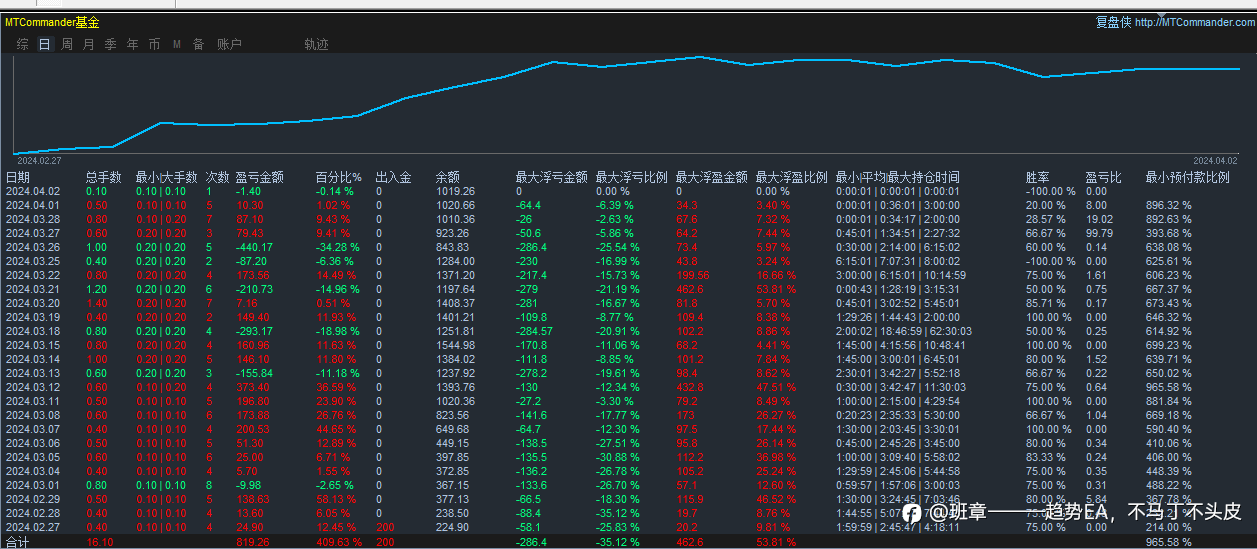Open the 年 yearly tab
1257x549 pixels.
click(x=132, y=44)
